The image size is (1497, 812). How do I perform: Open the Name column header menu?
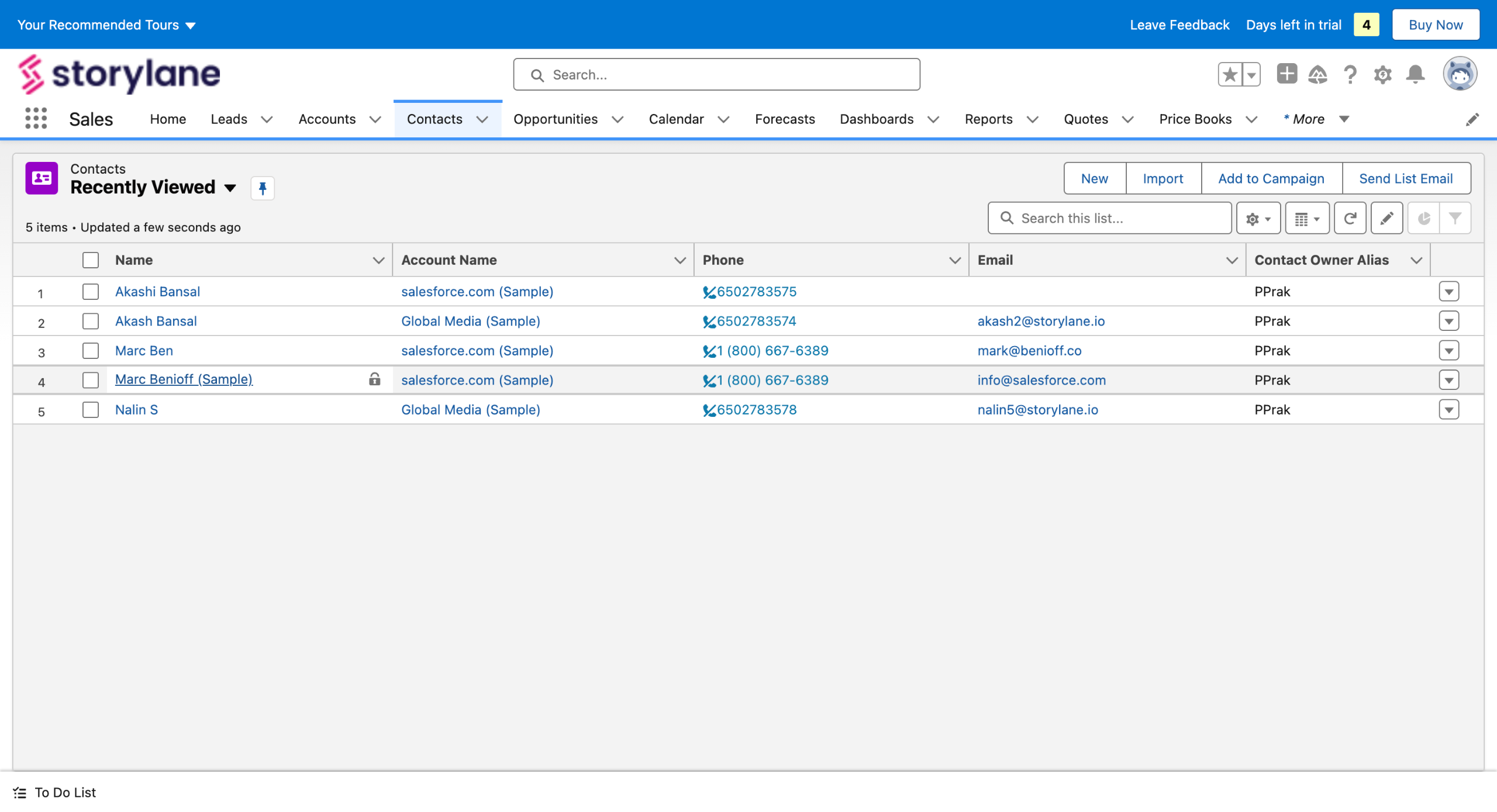[x=378, y=260]
